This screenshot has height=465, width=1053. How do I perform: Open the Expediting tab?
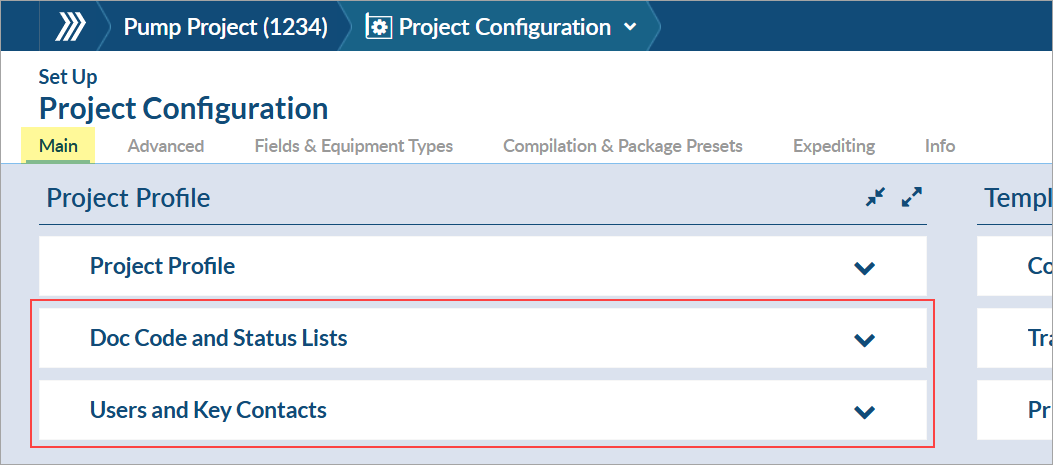click(833, 146)
